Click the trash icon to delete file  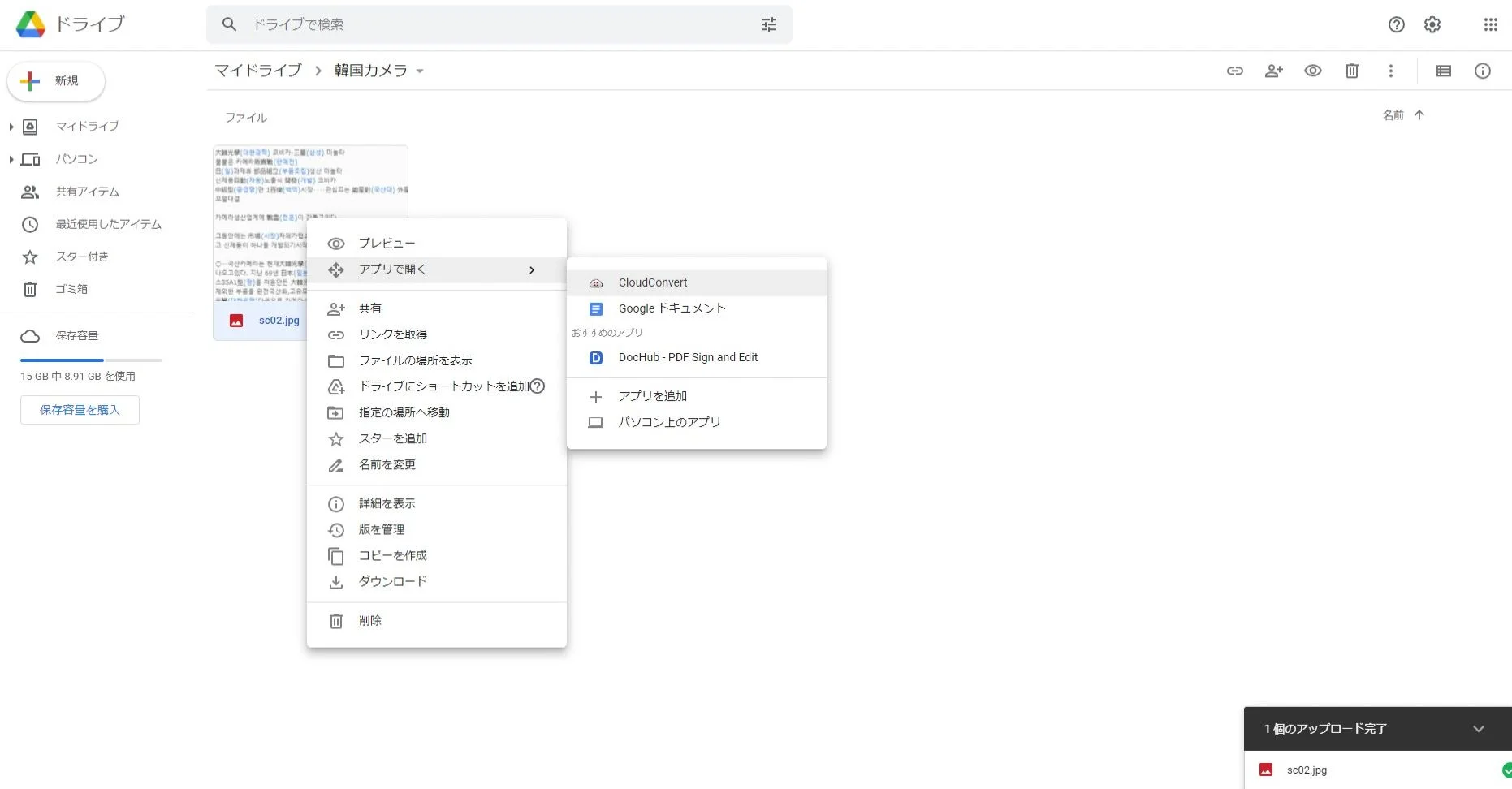(x=1351, y=71)
